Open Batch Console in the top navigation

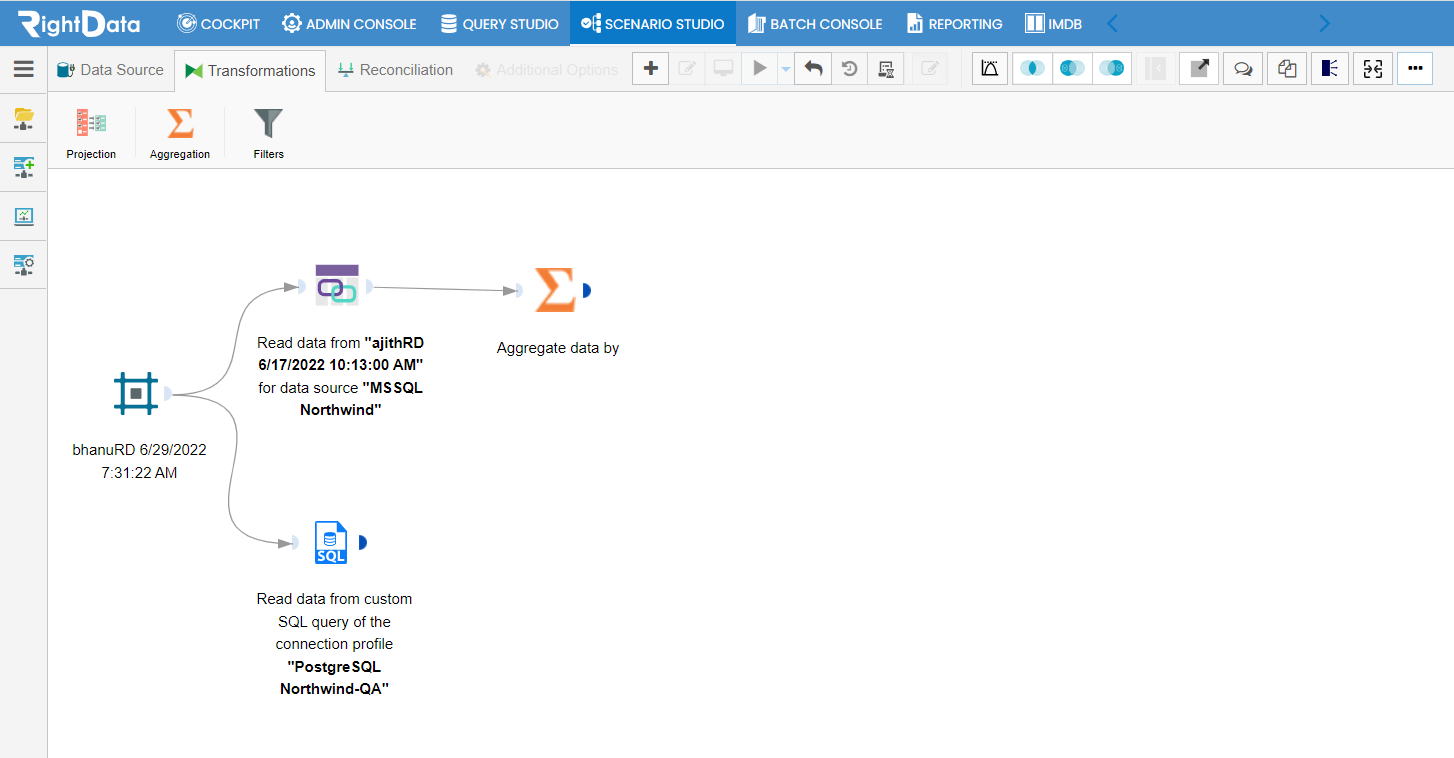(x=815, y=23)
